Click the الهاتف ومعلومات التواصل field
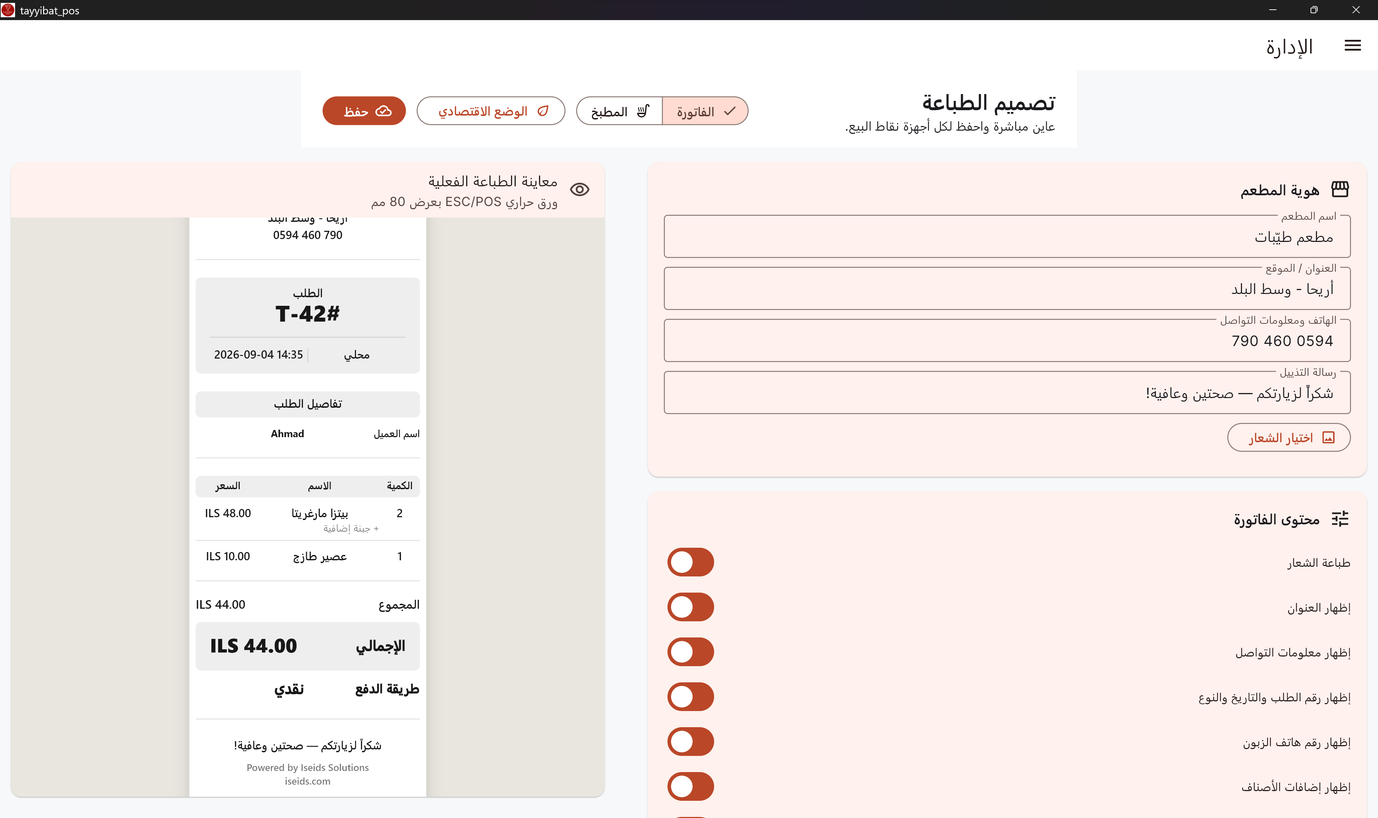This screenshot has width=1378, height=818. pos(1007,340)
